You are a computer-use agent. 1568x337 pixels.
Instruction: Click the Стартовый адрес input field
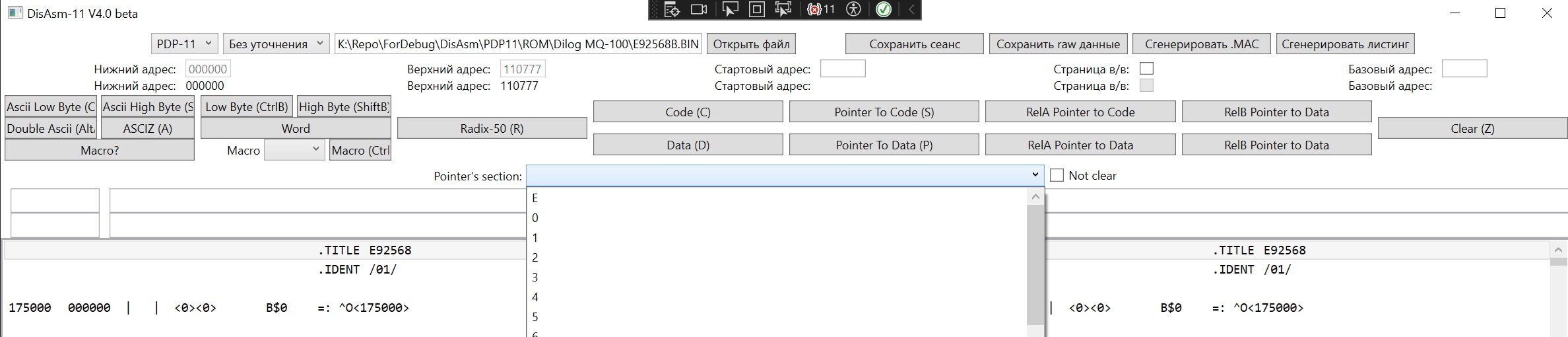tap(842, 69)
